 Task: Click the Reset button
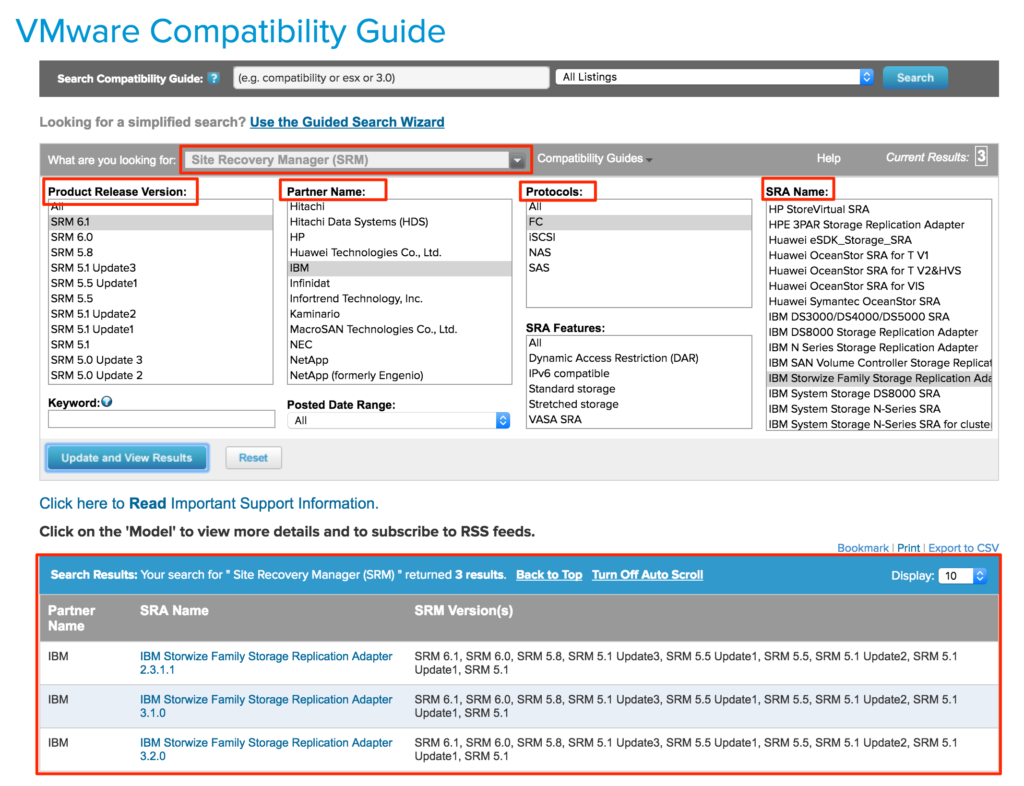[x=253, y=458]
